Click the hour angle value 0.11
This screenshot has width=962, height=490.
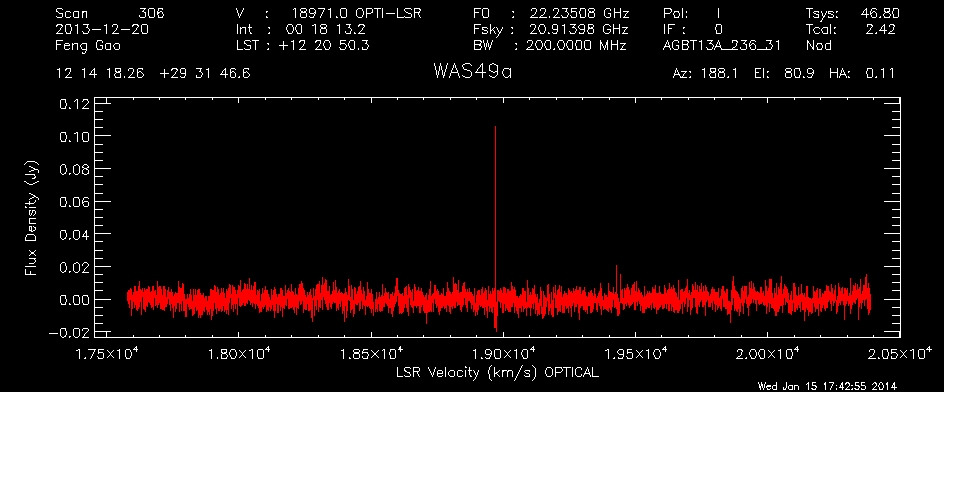[x=880, y=74]
